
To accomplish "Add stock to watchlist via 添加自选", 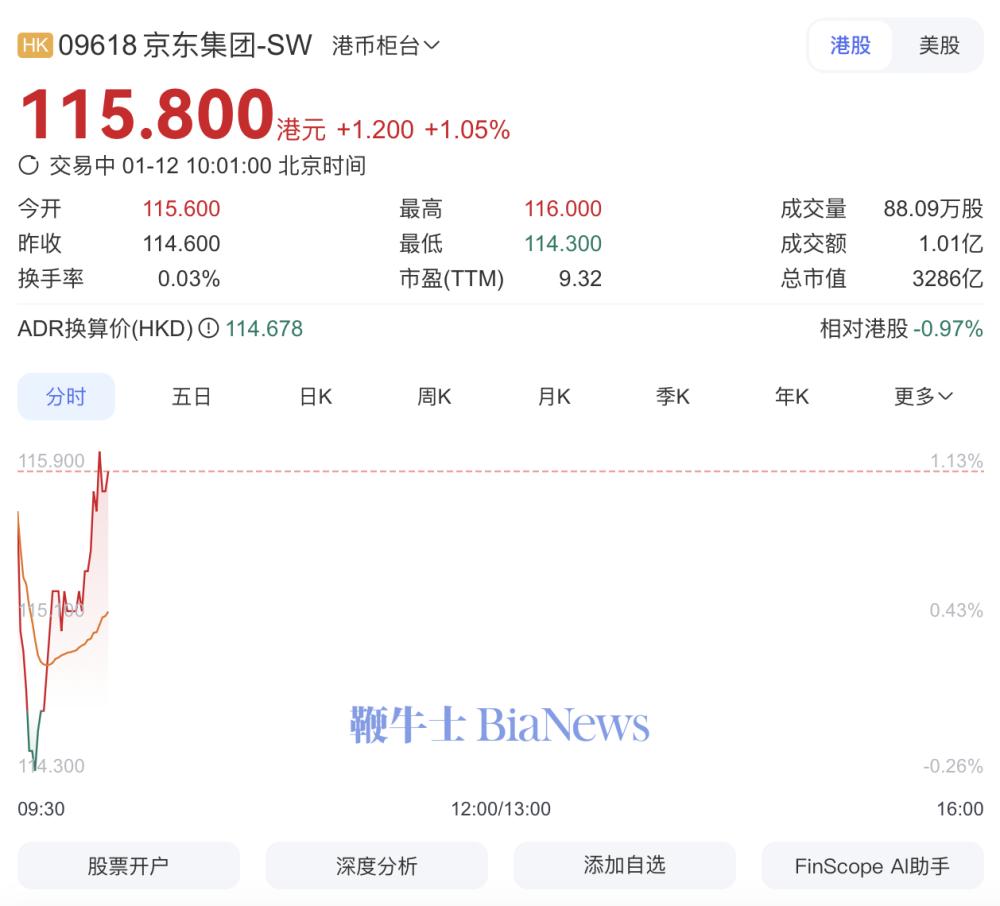I will click(x=624, y=865).
